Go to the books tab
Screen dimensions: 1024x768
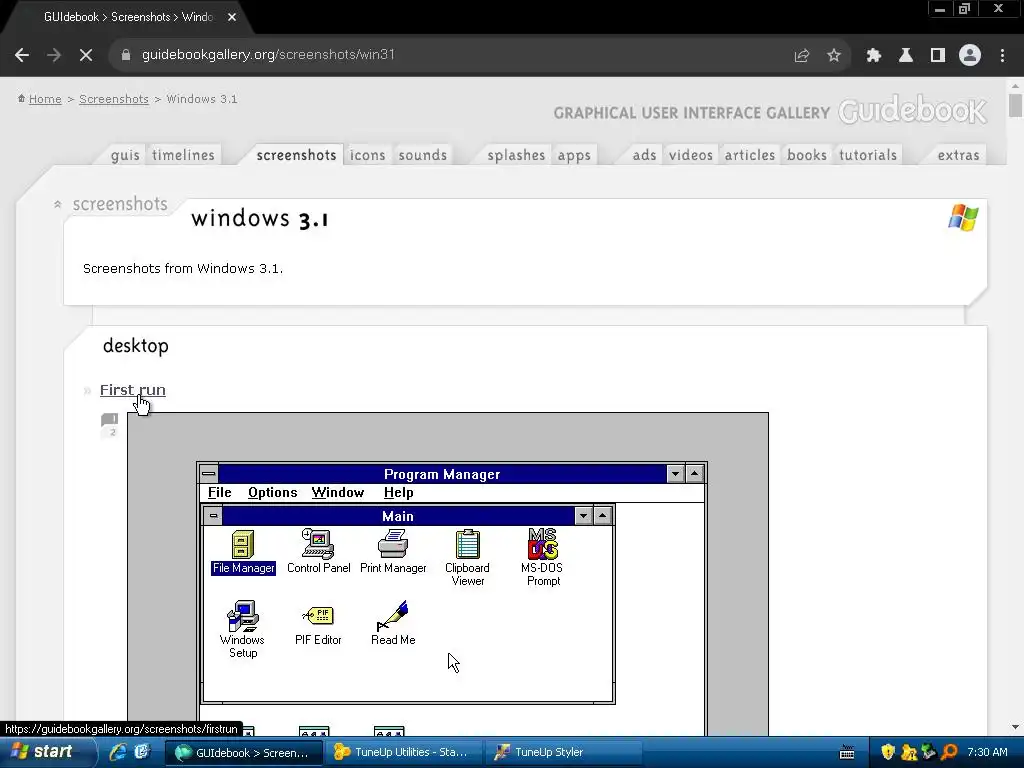pos(807,155)
